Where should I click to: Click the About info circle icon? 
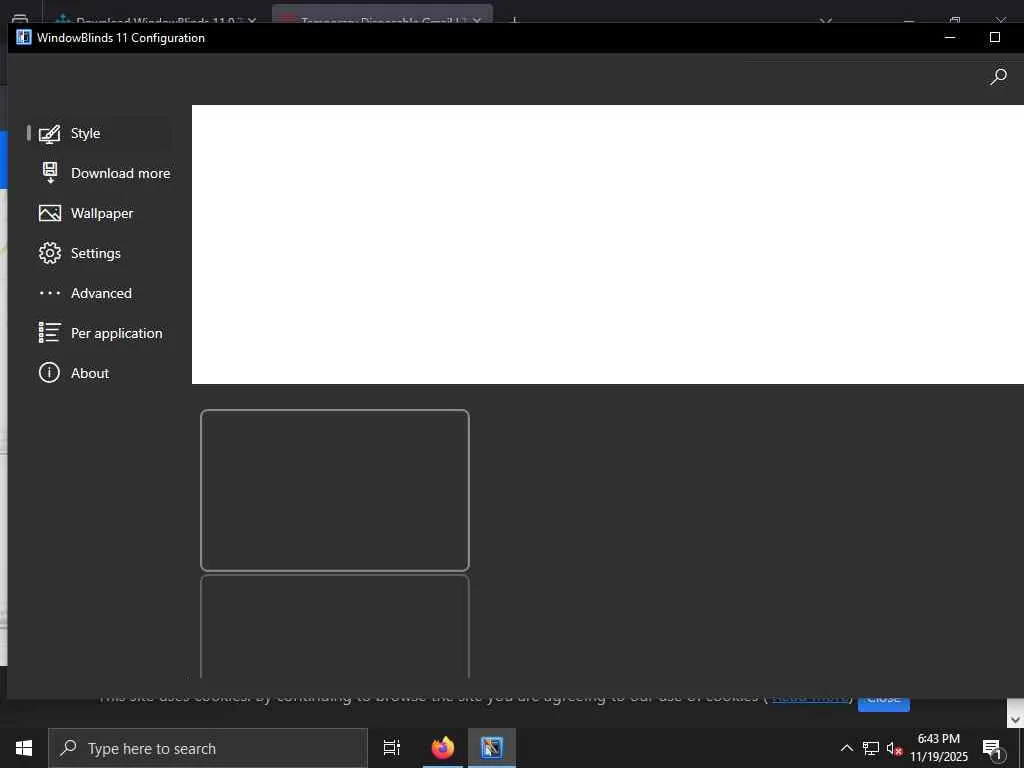pyautogui.click(x=50, y=373)
